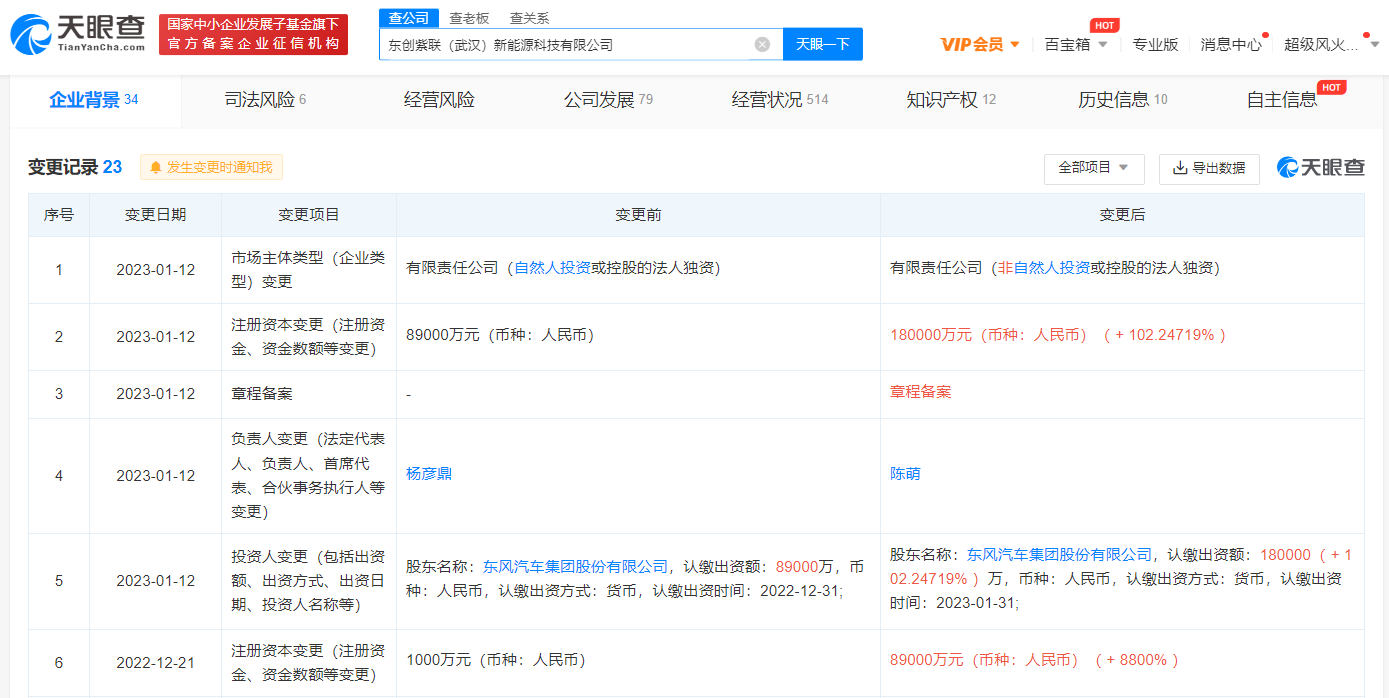1389x698 pixels.
Task: Open 东风汽车集团股份有限公司 link in 变更后 column
Action: (x=1059, y=554)
